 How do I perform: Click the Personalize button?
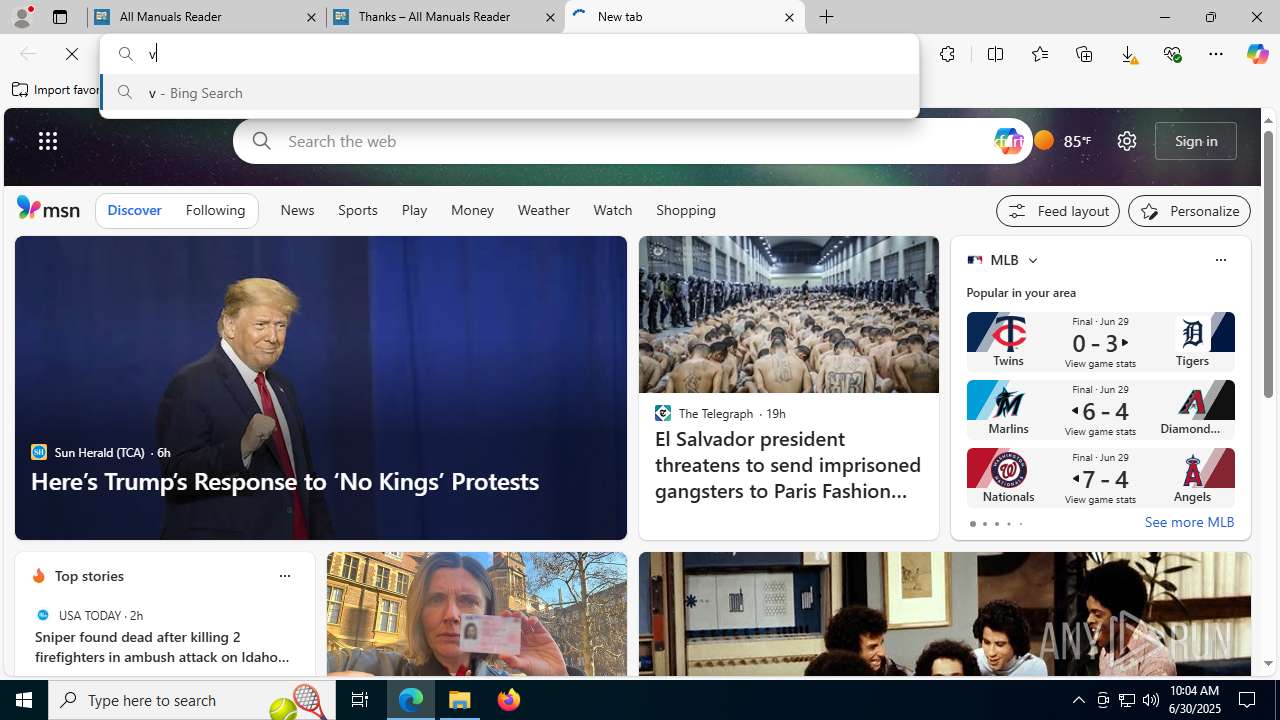click(x=1189, y=211)
